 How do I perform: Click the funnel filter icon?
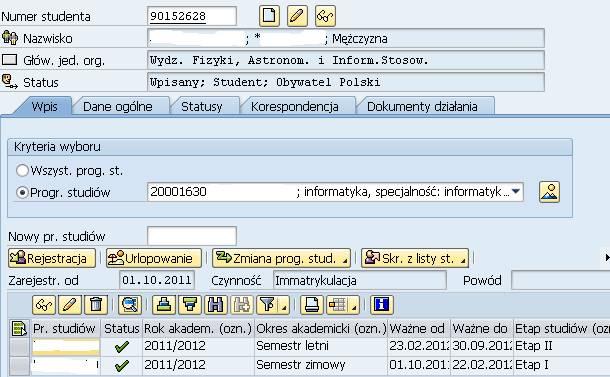(x=268, y=305)
